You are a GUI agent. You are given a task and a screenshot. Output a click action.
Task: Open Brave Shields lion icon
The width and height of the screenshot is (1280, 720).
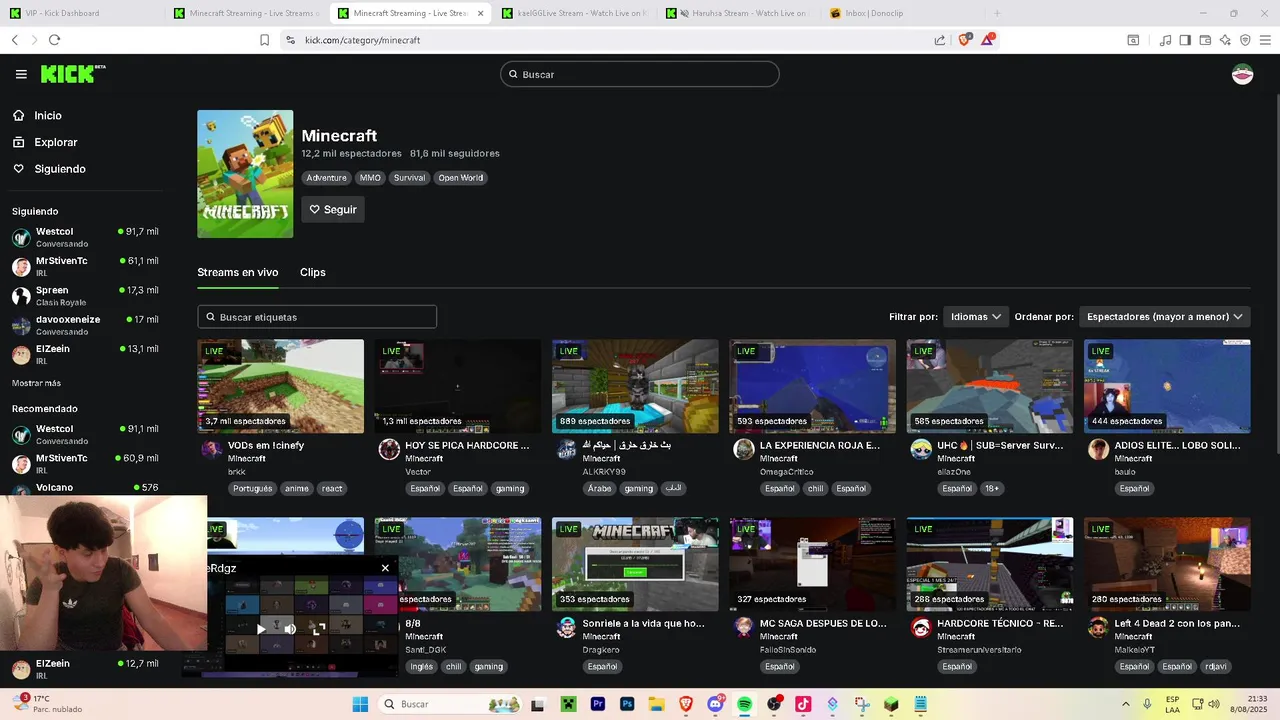[x=965, y=40]
